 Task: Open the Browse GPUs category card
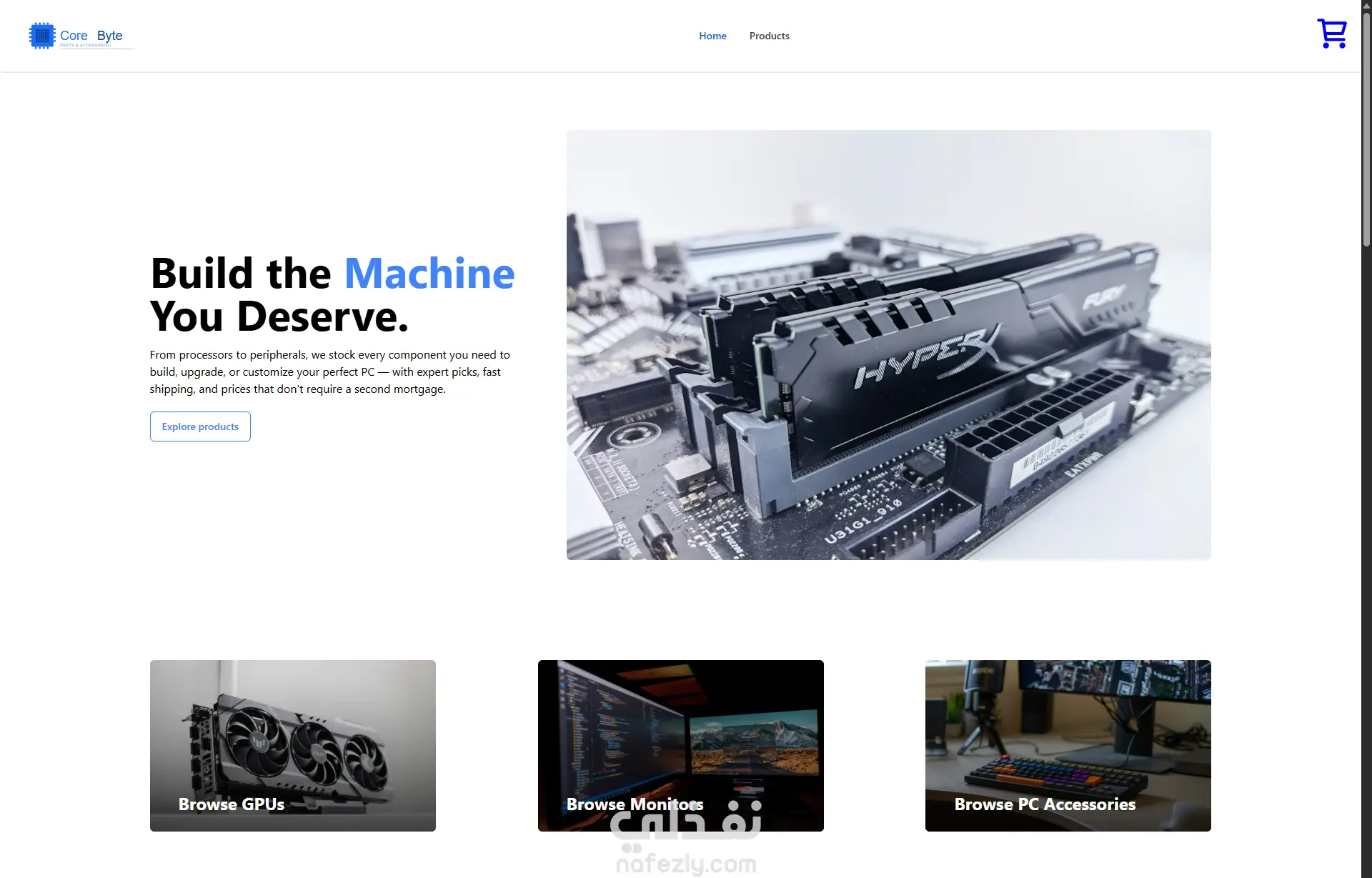coord(293,745)
